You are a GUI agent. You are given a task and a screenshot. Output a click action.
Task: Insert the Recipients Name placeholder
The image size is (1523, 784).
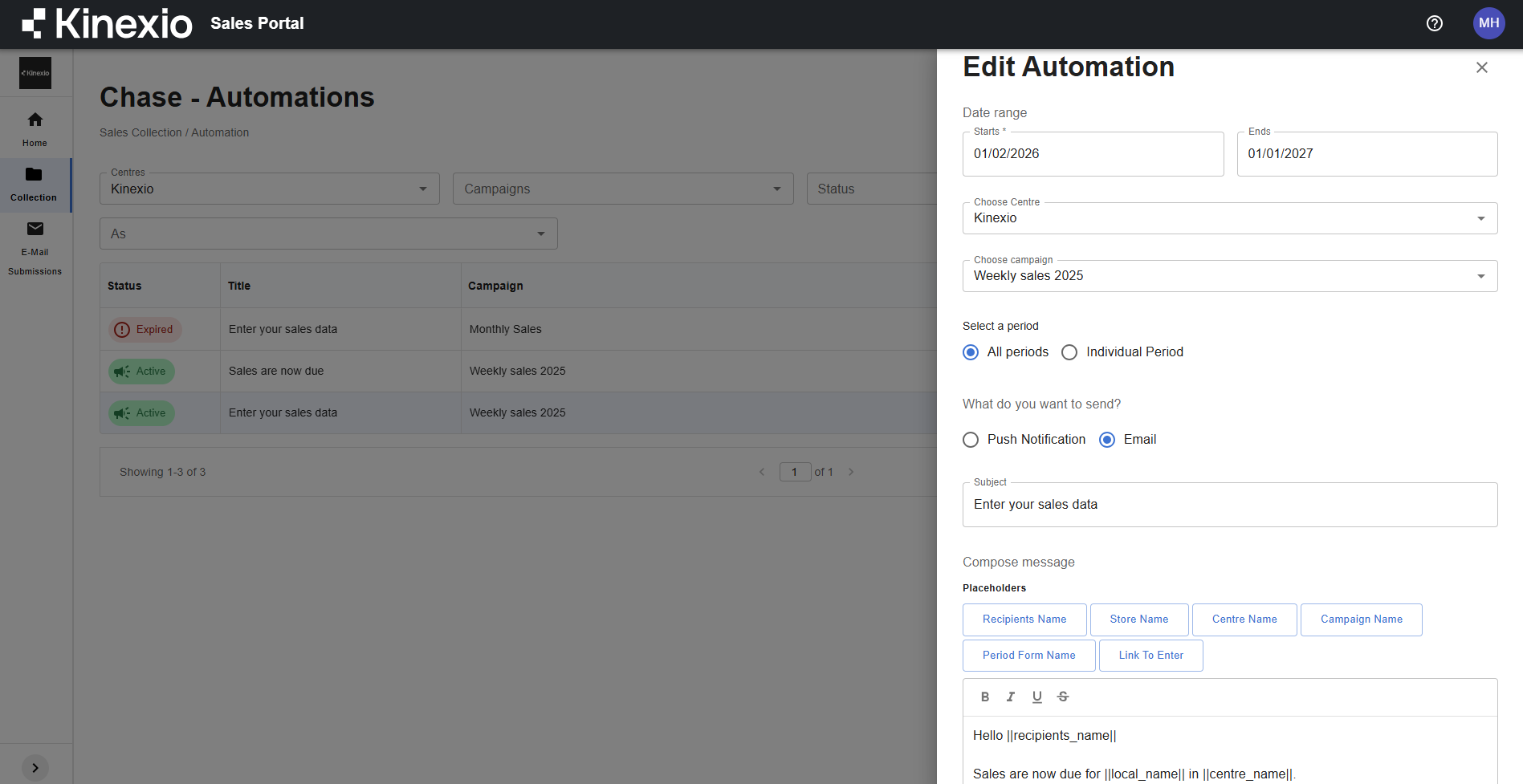point(1024,619)
